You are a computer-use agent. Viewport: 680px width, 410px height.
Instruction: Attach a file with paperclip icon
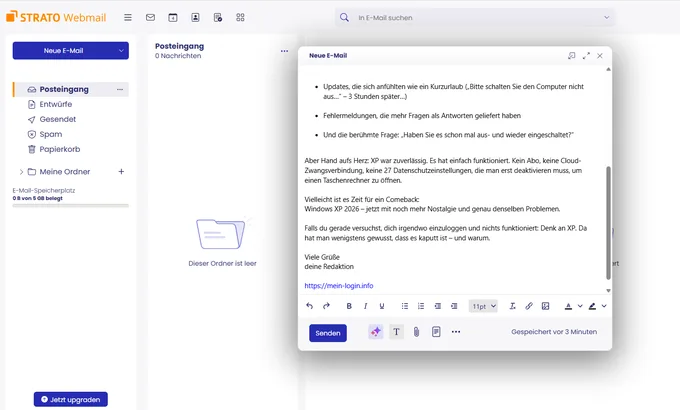click(416, 332)
